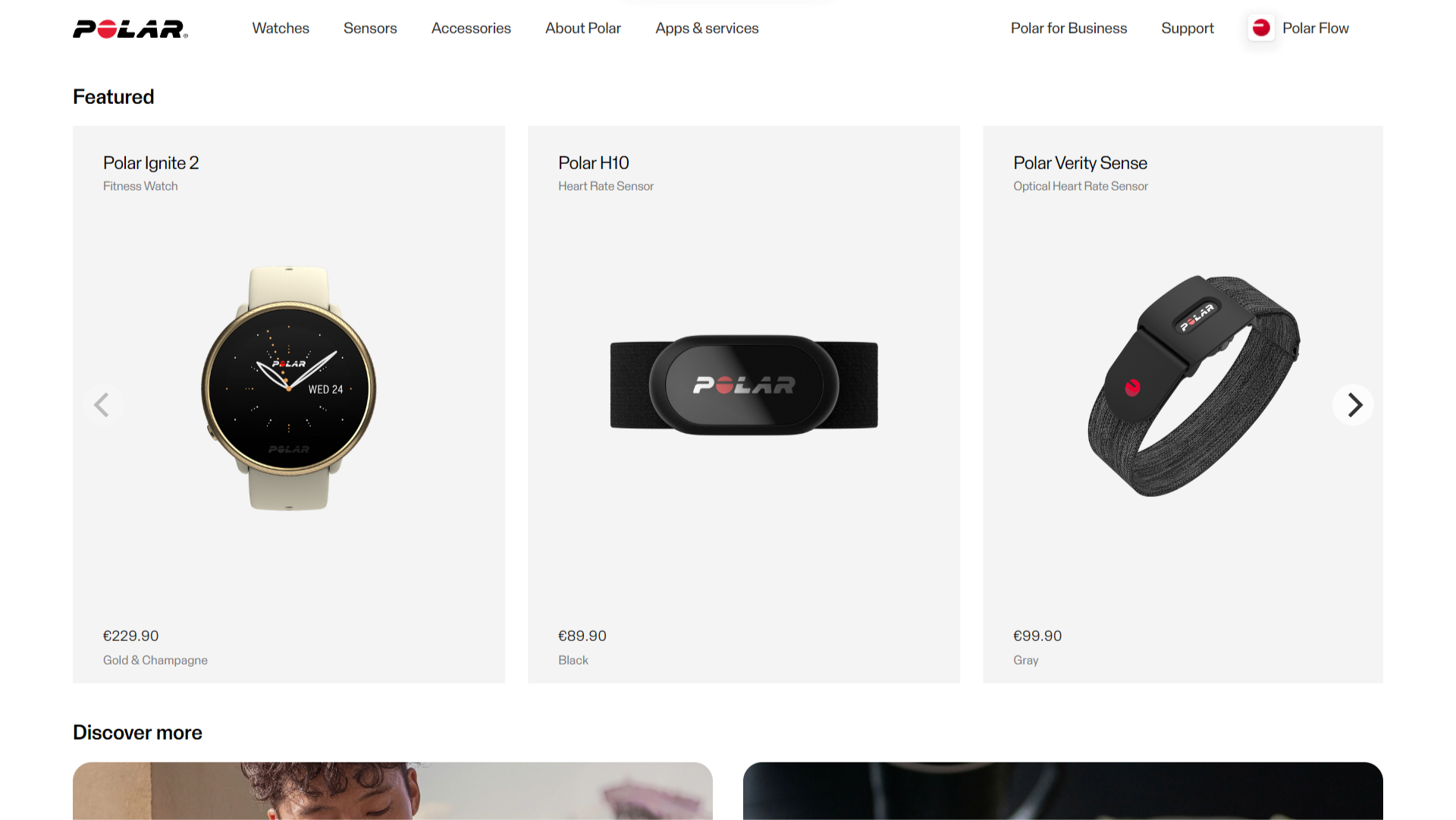The height and width of the screenshot is (820, 1456).
Task: Click the red Polar Flow icon
Action: coord(1261,28)
